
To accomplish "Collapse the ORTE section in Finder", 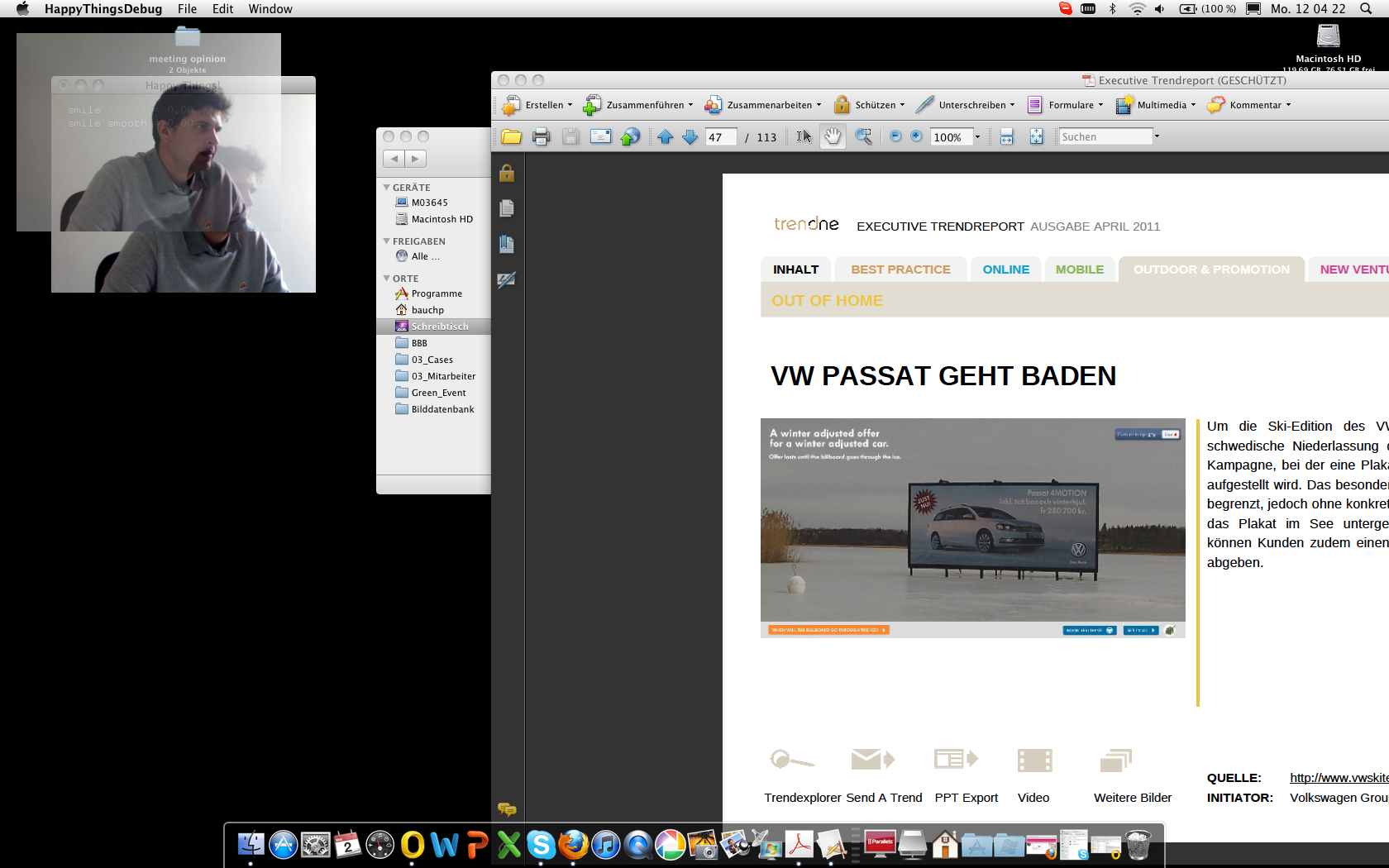I will click(x=386, y=279).
